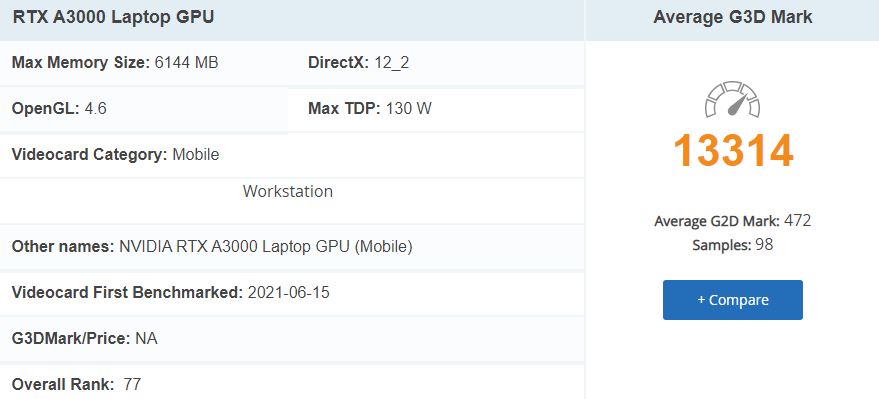Click the Other names row

(x=292, y=247)
